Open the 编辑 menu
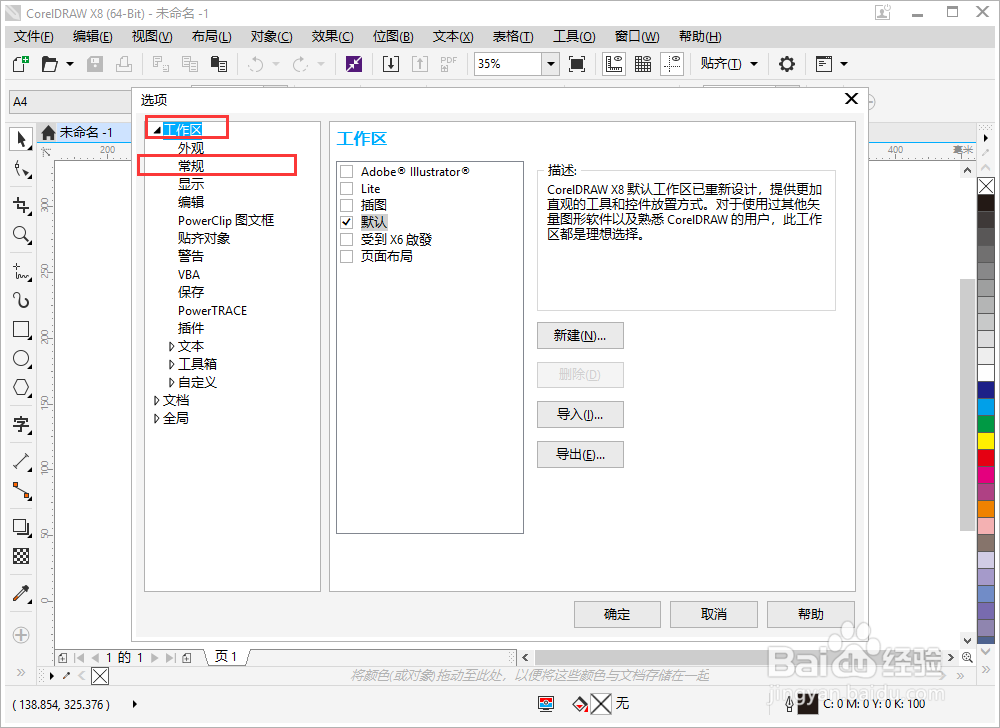The image size is (1000, 728). coord(92,36)
